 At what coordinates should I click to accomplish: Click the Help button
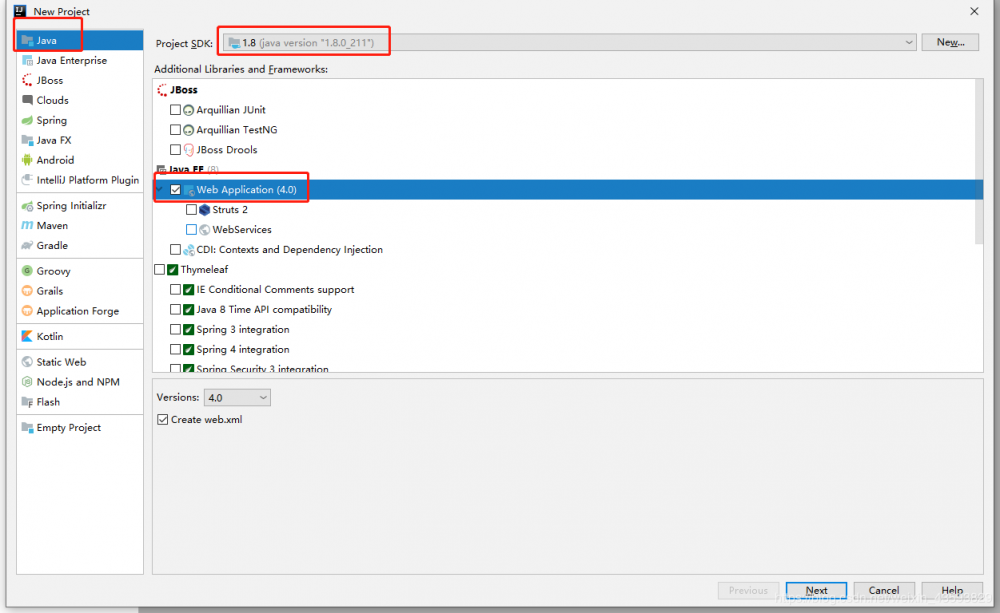coord(952,590)
